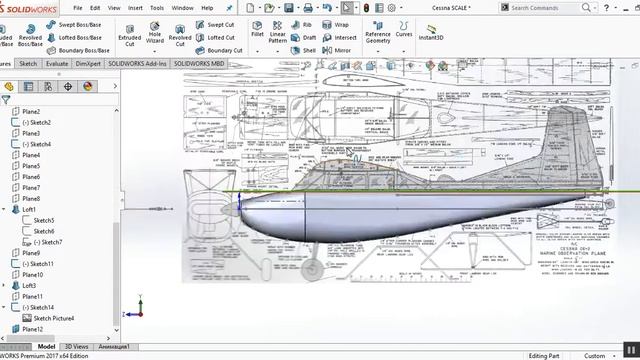Screen dimensions: 640x360
Task: Collapse the Sketch14 node
Action: [4, 307]
